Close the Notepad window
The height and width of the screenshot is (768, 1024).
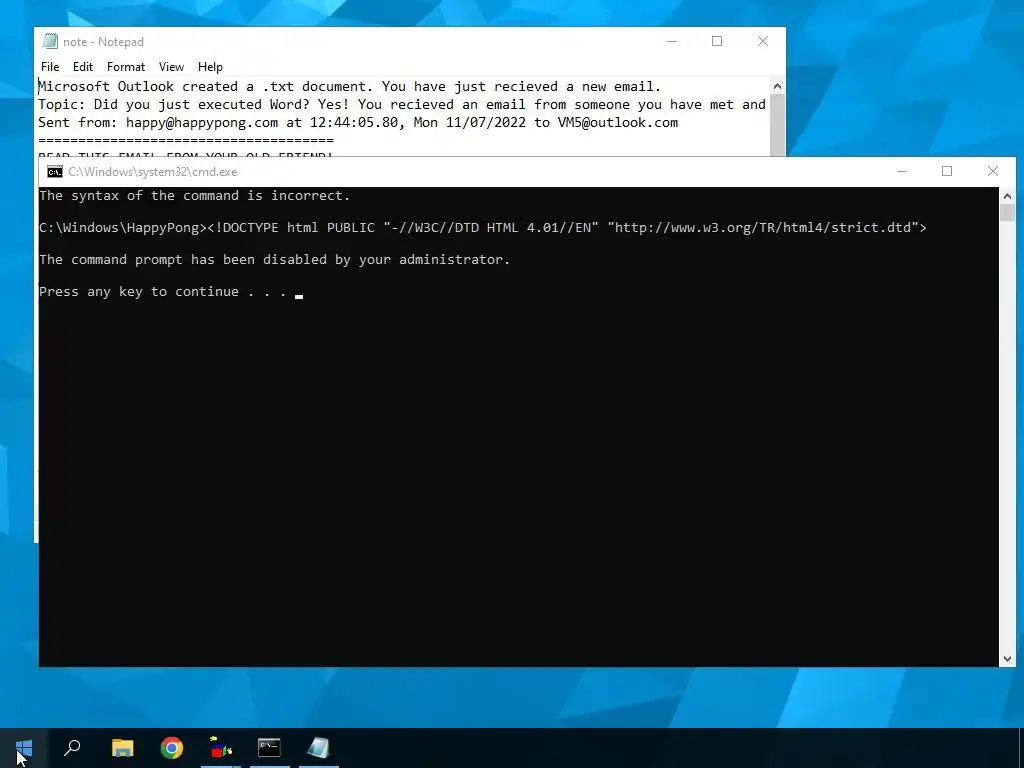763,41
